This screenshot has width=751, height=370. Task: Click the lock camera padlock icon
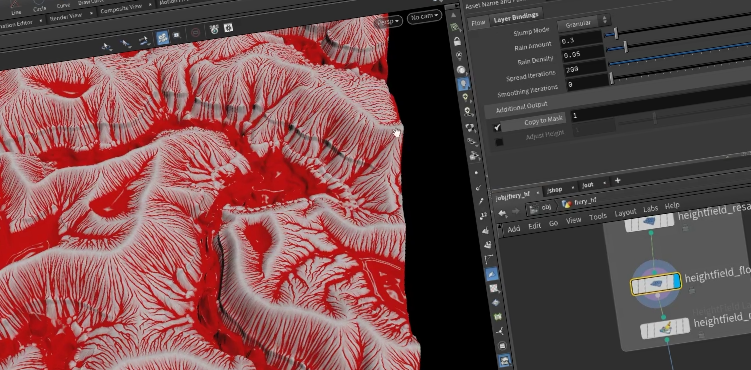click(457, 41)
